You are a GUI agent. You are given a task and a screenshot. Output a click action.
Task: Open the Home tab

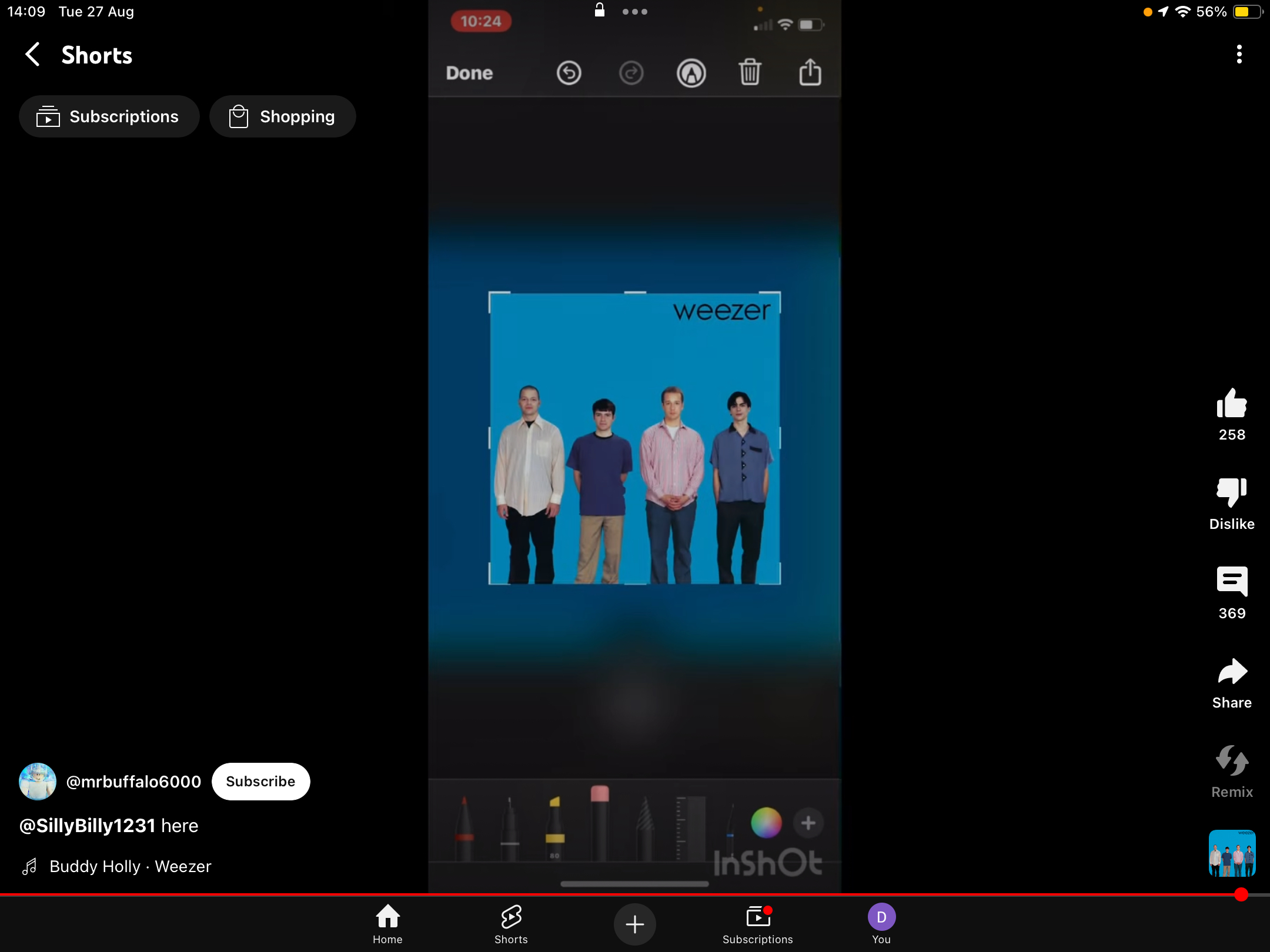[387, 924]
